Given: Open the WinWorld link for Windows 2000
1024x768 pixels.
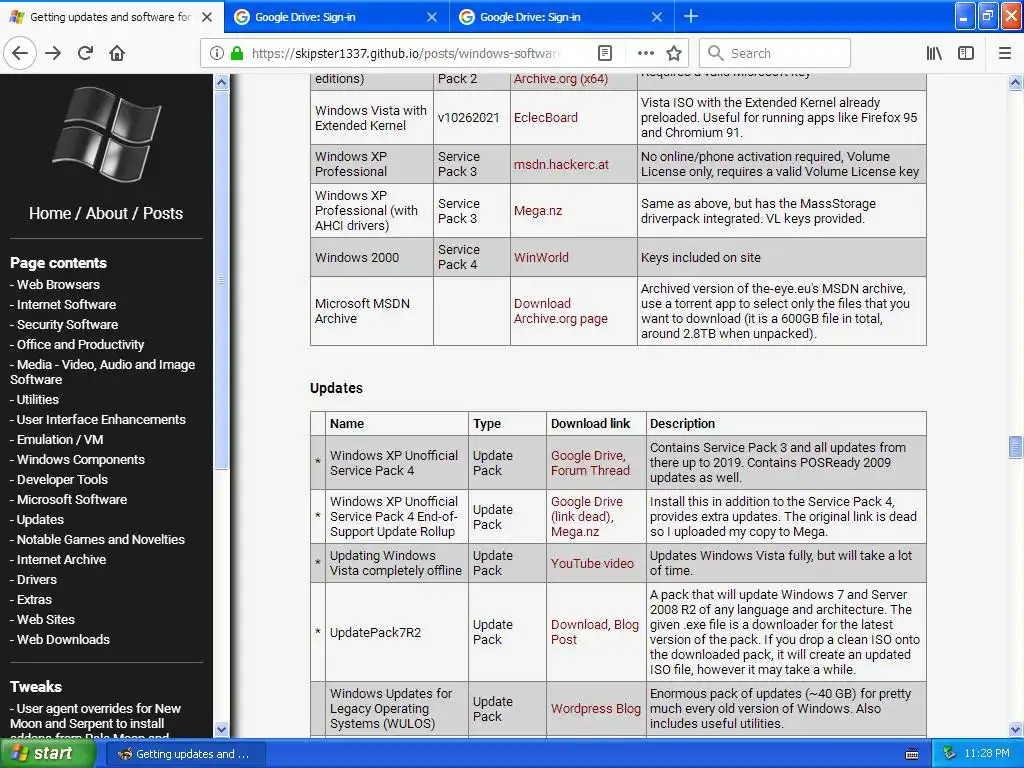Looking at the screenshot, I should point(541,257).
